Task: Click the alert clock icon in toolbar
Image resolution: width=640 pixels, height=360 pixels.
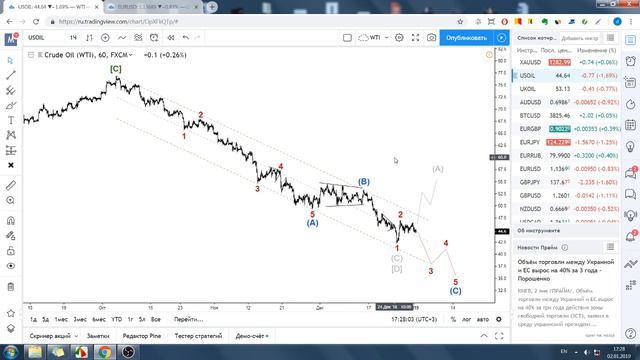Action: [154, 38]
